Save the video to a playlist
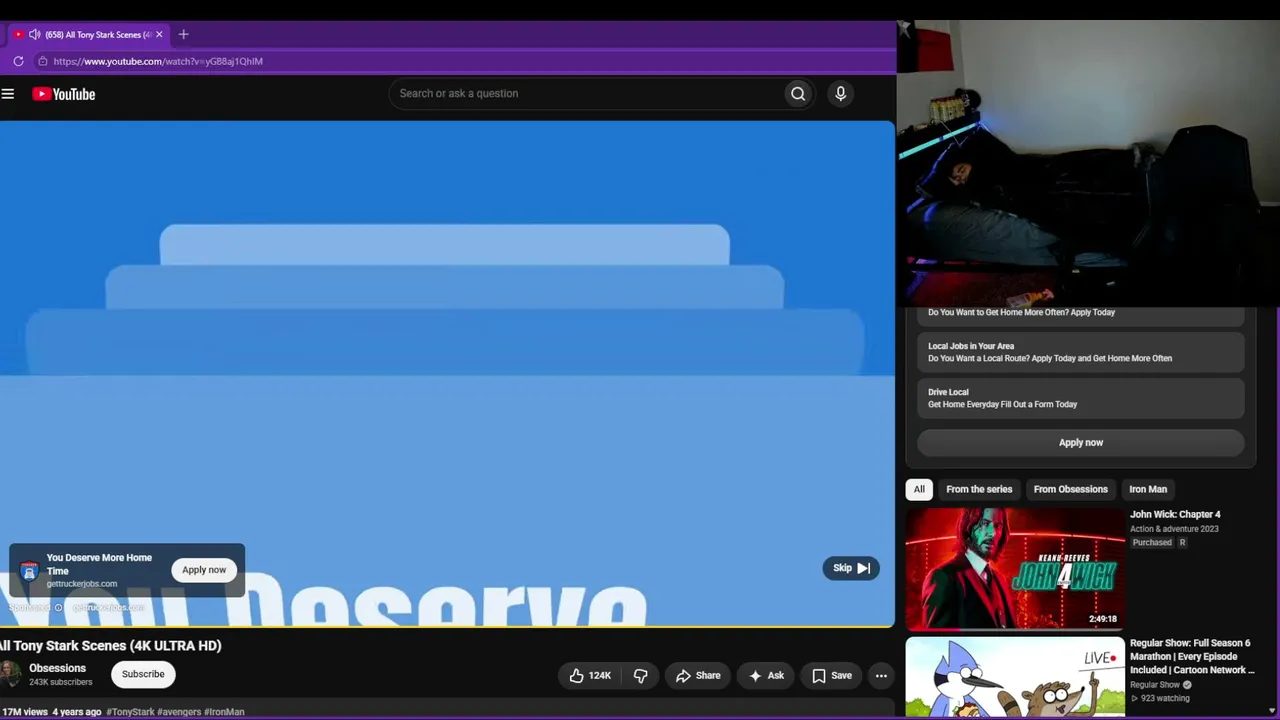The image size is (1280, 720). [832, 676]
